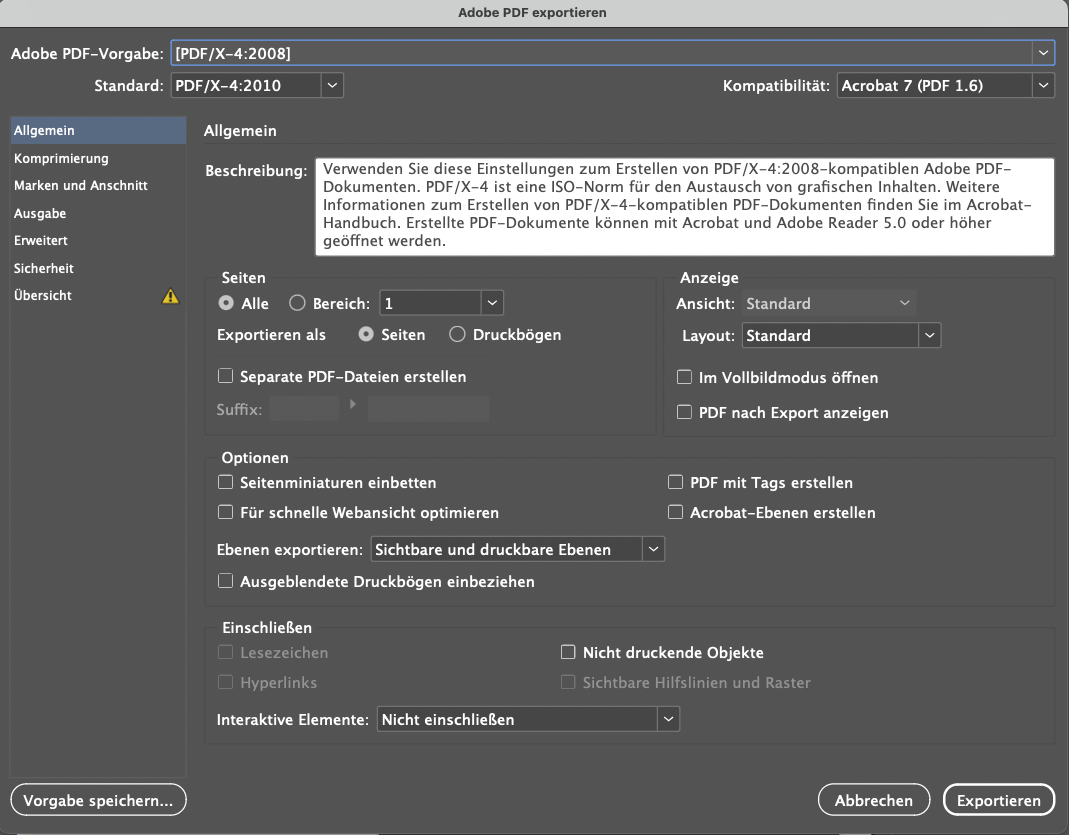The image size is (1069, 835).
Task: Choose Seiten under Exportieren als
Action: point(366,334)
